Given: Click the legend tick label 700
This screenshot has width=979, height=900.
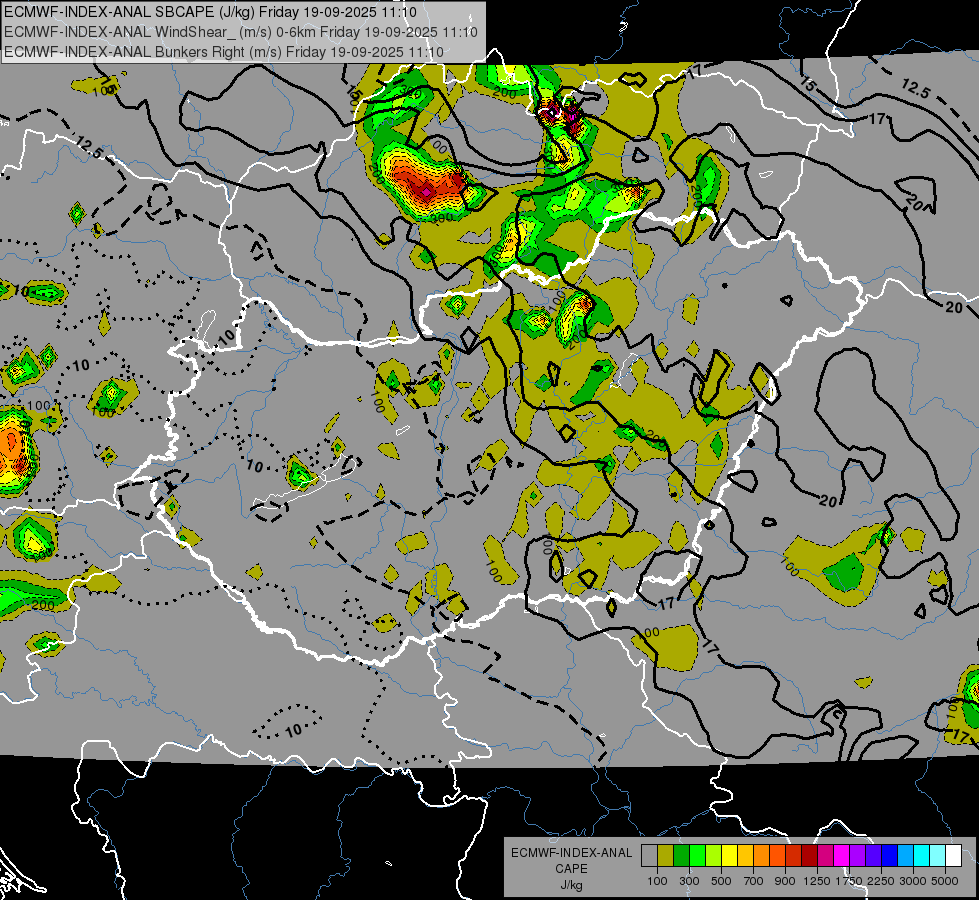Looking at the screenshot, I should pos(754,881).
